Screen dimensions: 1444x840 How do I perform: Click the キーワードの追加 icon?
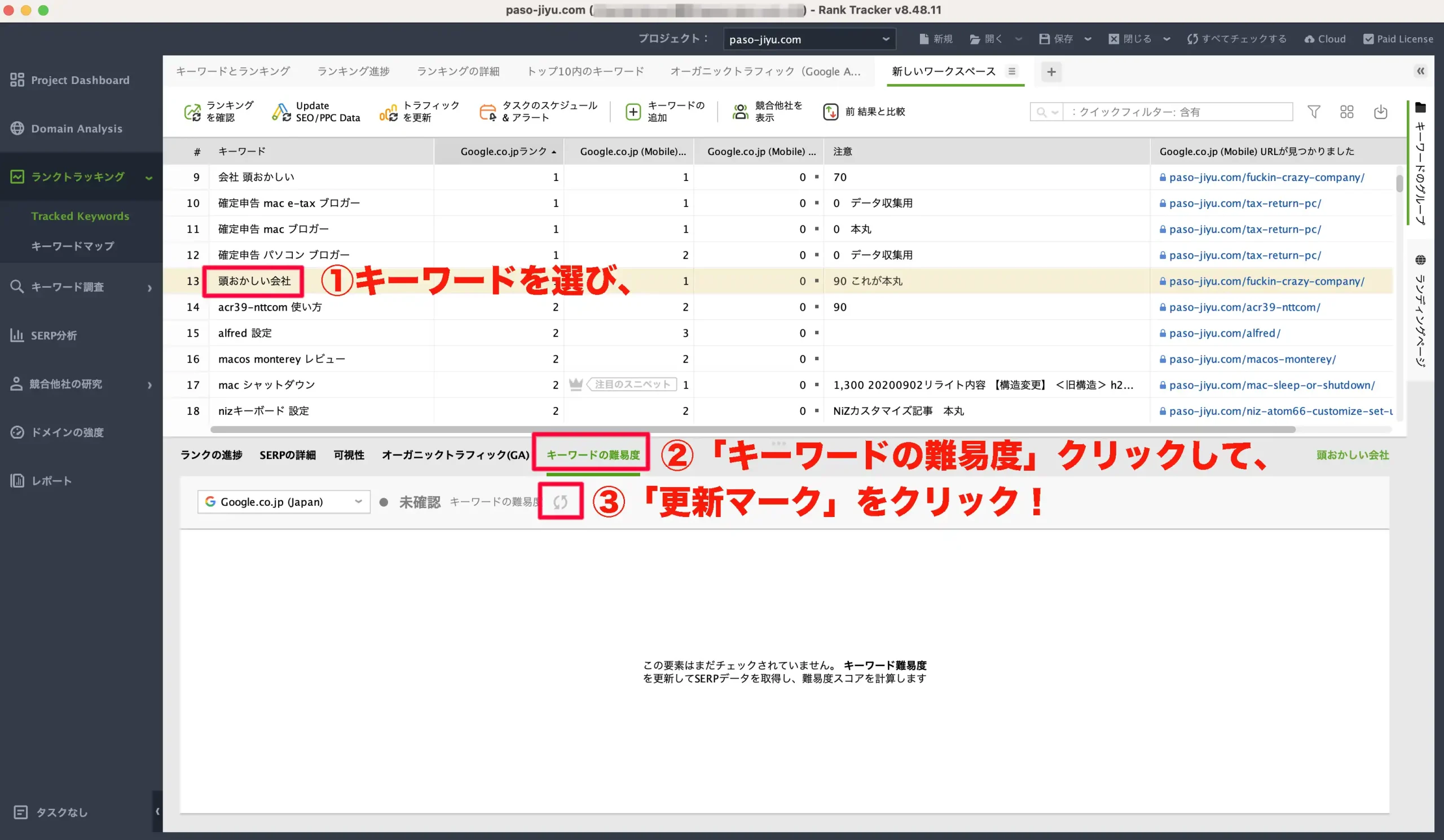pyautogui.click(x=633, y=112)
